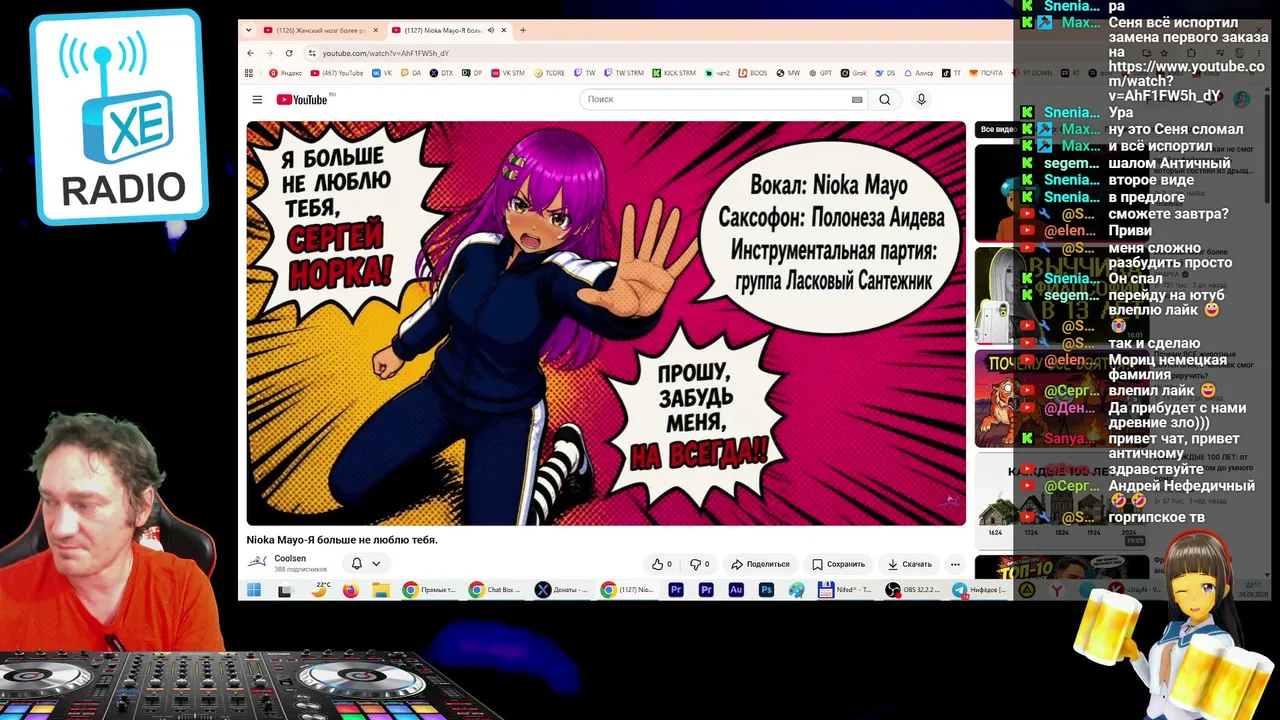Viewport: 1280px width, 720px height.
Task: Download the video with Скачать button
Action: point(910,564)
